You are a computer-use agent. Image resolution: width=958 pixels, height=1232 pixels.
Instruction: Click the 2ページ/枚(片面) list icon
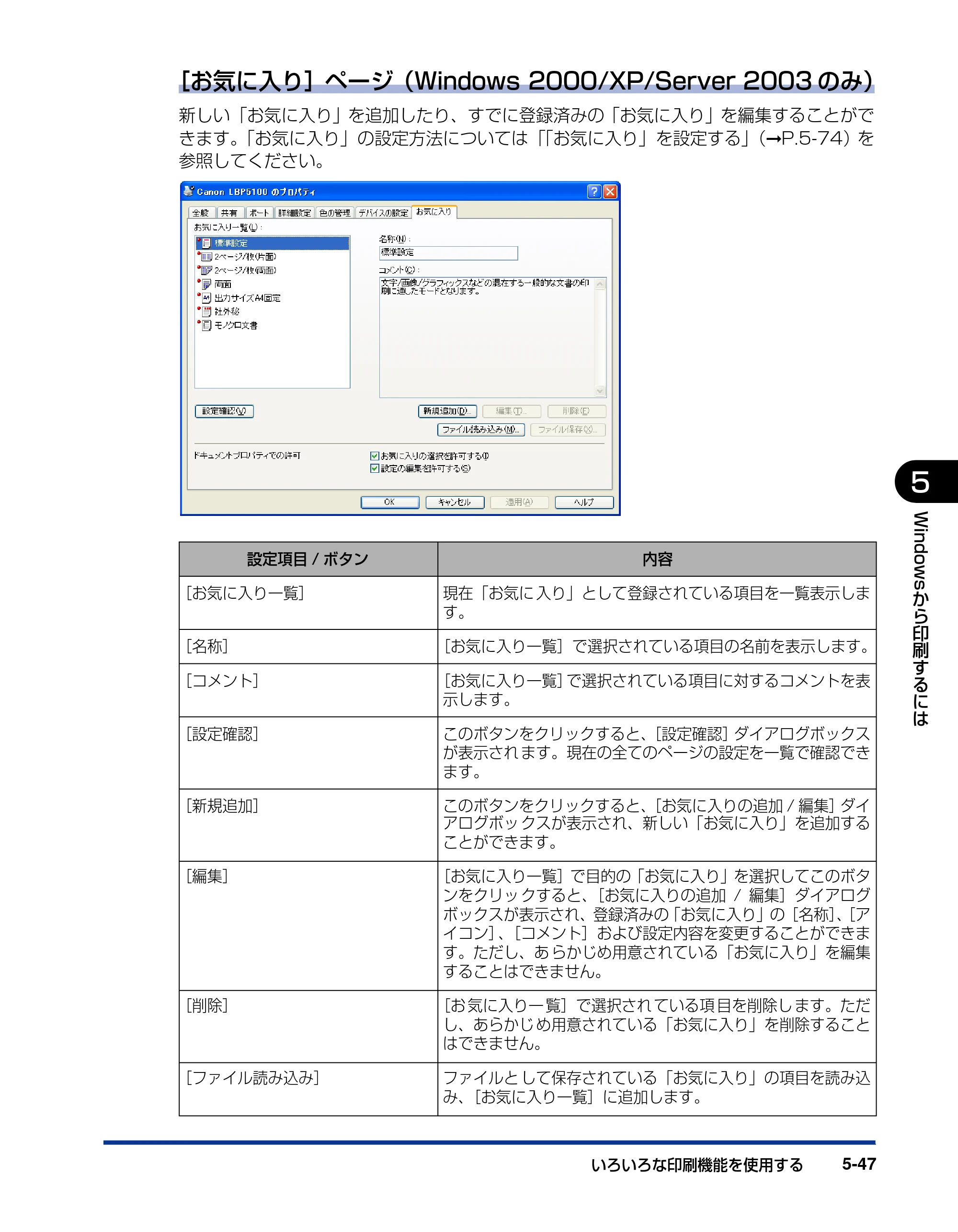pyautogui.click(x=205, y=257)
